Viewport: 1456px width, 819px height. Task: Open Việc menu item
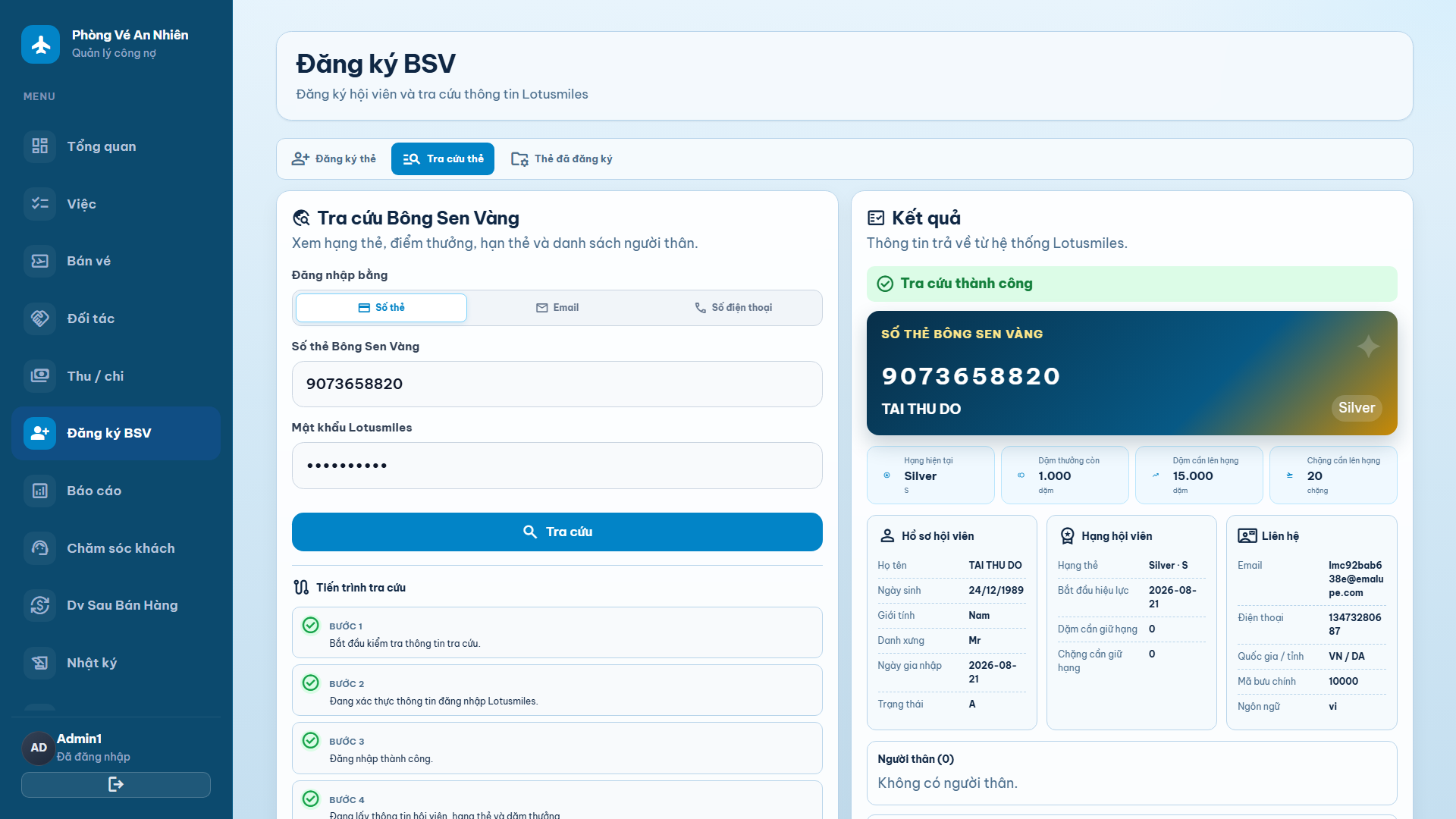(x=116, y=204)
